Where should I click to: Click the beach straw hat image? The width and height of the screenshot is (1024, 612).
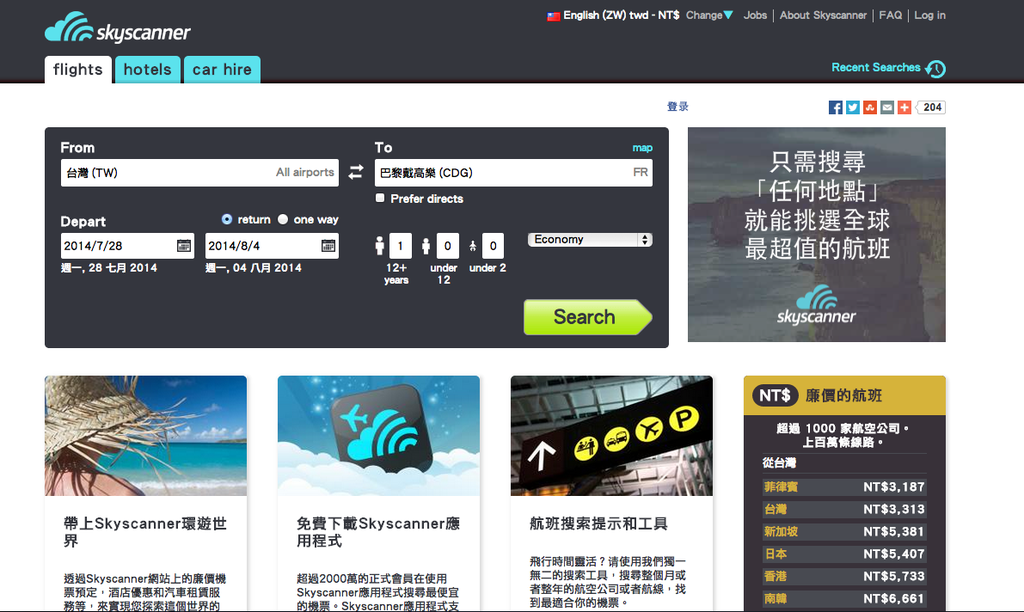coord(146,436)
